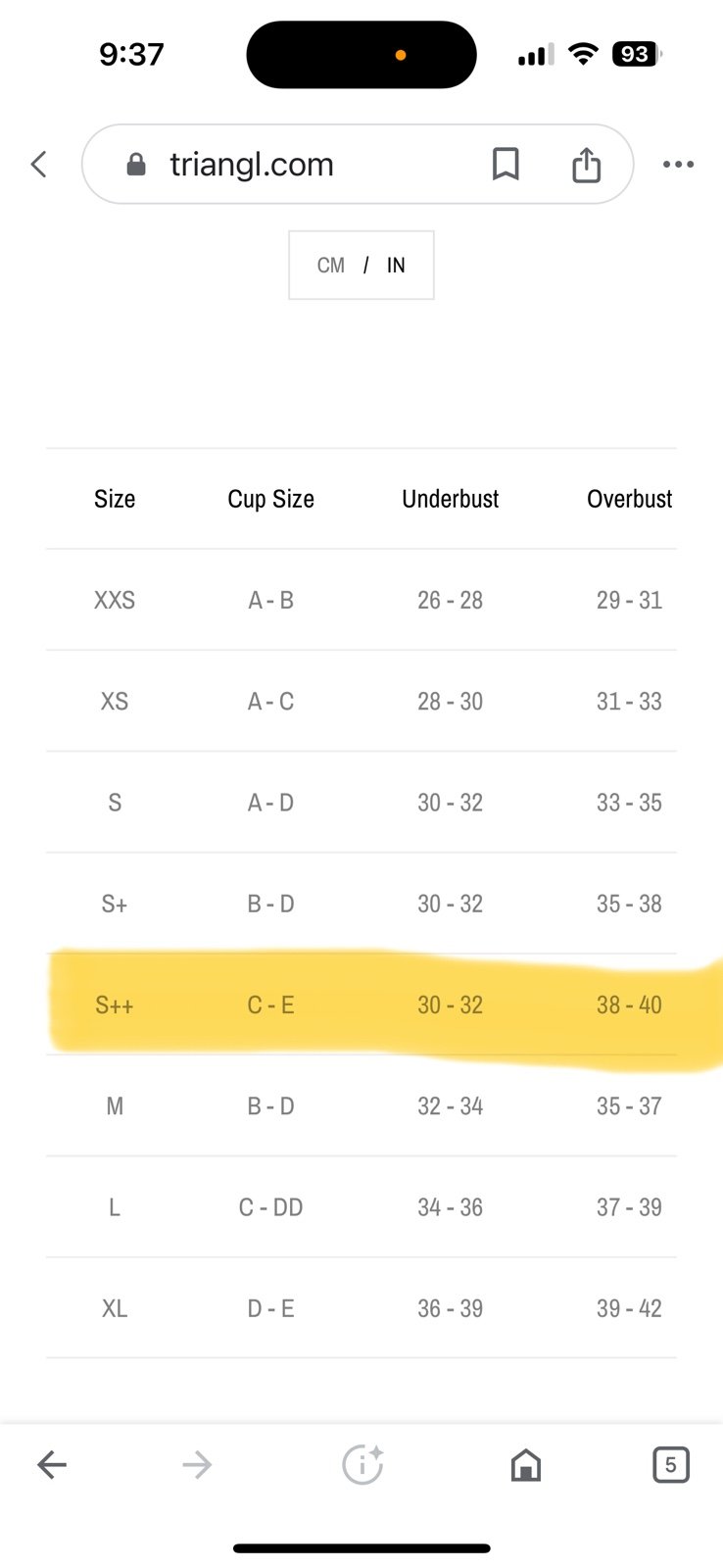The width and height of the screenshot is (723, 1568).
Task: Bookmark this page with bookmark icon
Action: click(x=506, y=165)
